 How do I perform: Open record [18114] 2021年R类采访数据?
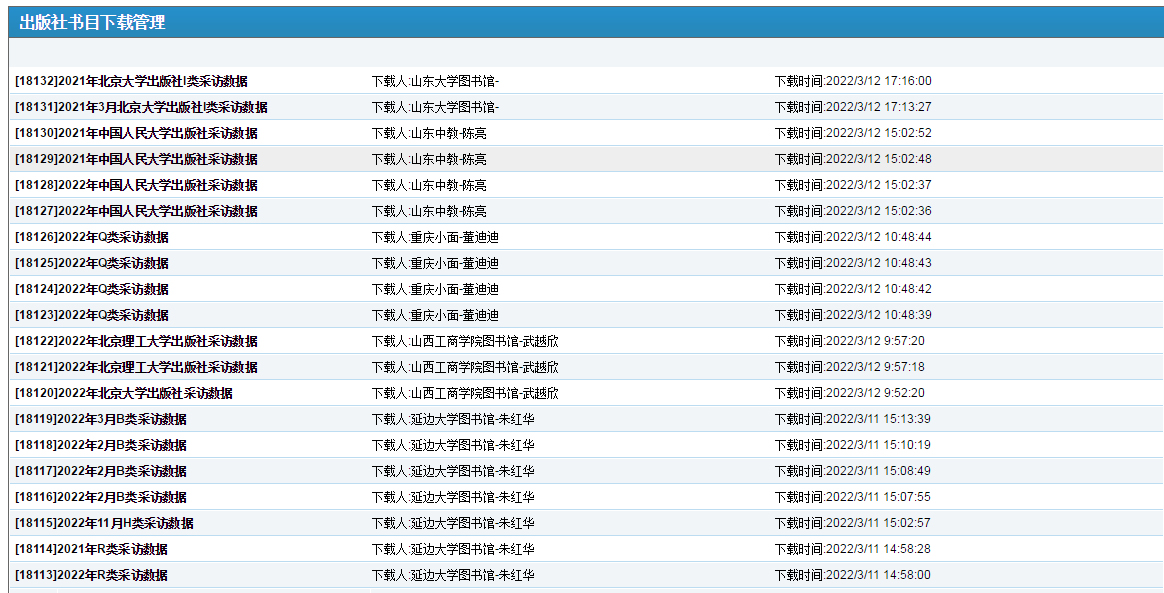click(91, 549)
